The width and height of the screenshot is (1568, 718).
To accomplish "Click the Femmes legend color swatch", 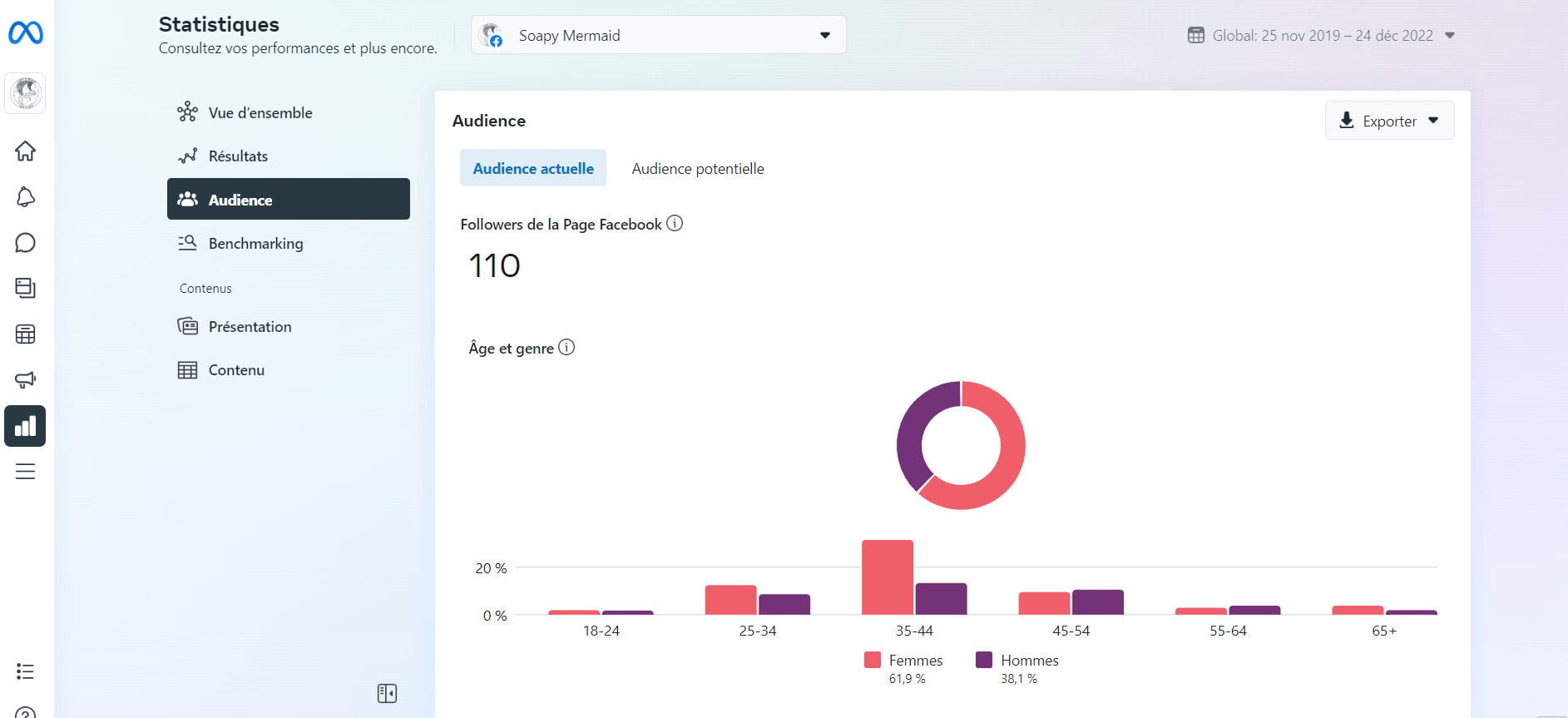I will 873,660.
